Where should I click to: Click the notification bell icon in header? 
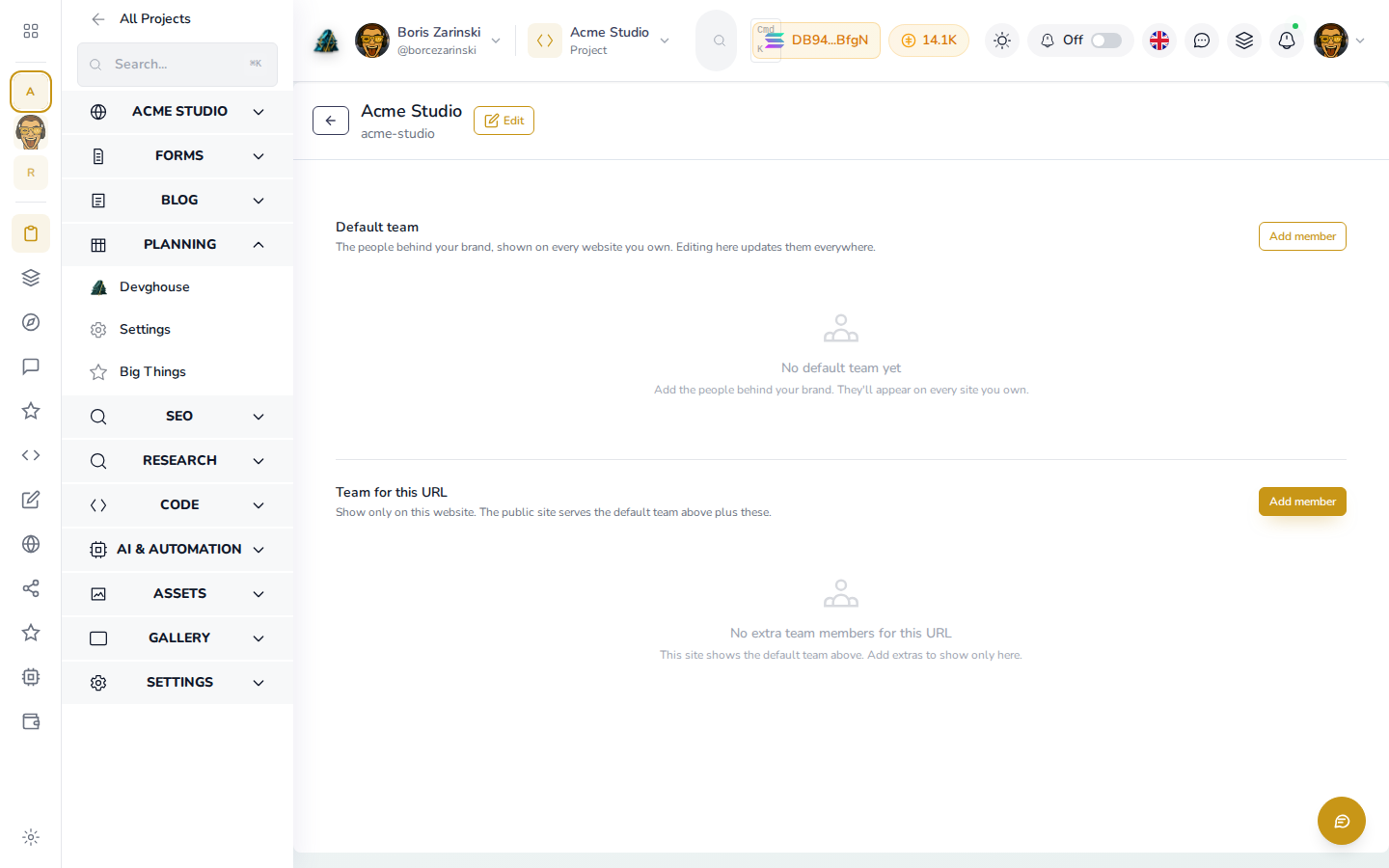(x=1287, y=41)
